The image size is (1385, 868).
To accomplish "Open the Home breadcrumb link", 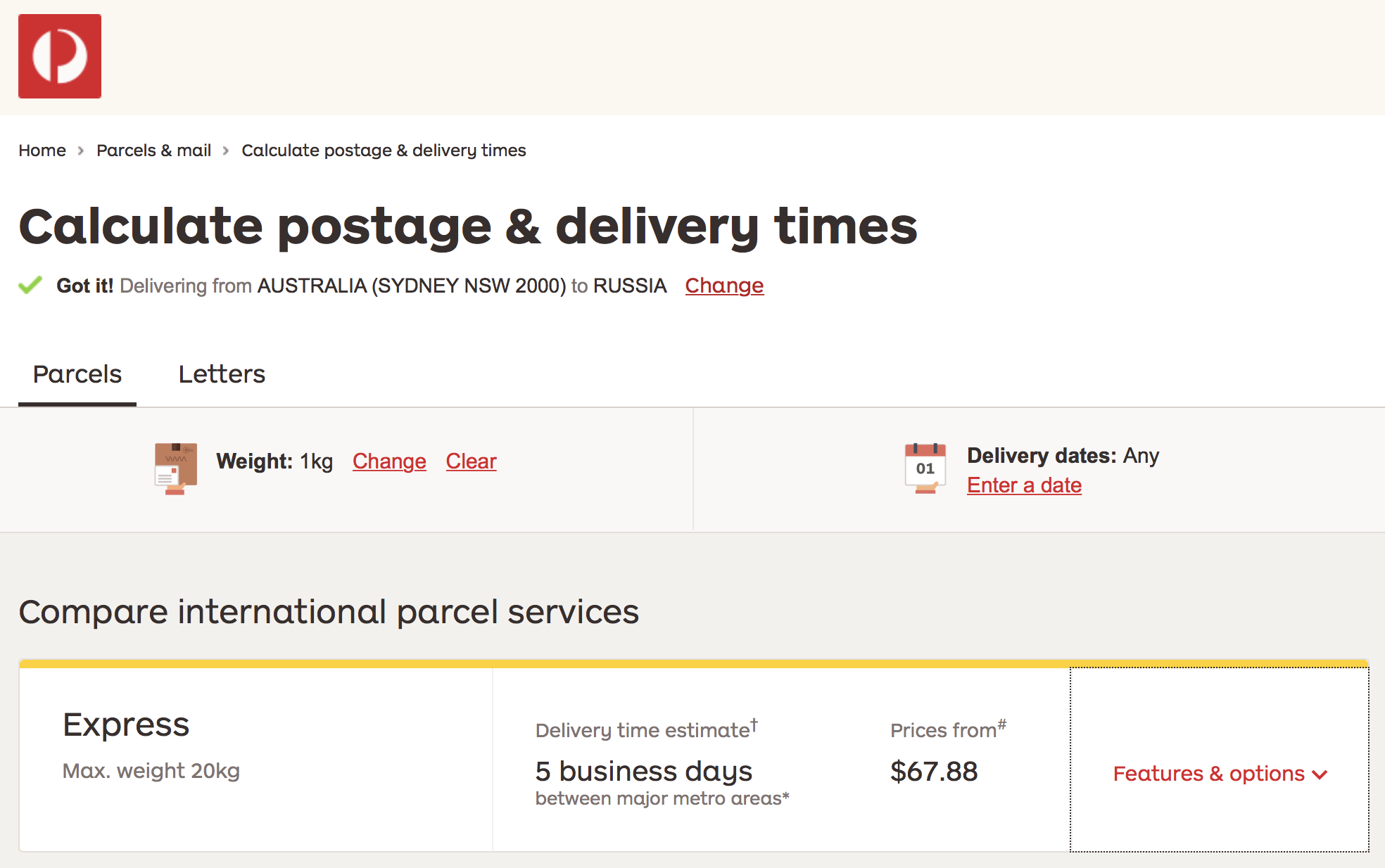I will [42, 151].
